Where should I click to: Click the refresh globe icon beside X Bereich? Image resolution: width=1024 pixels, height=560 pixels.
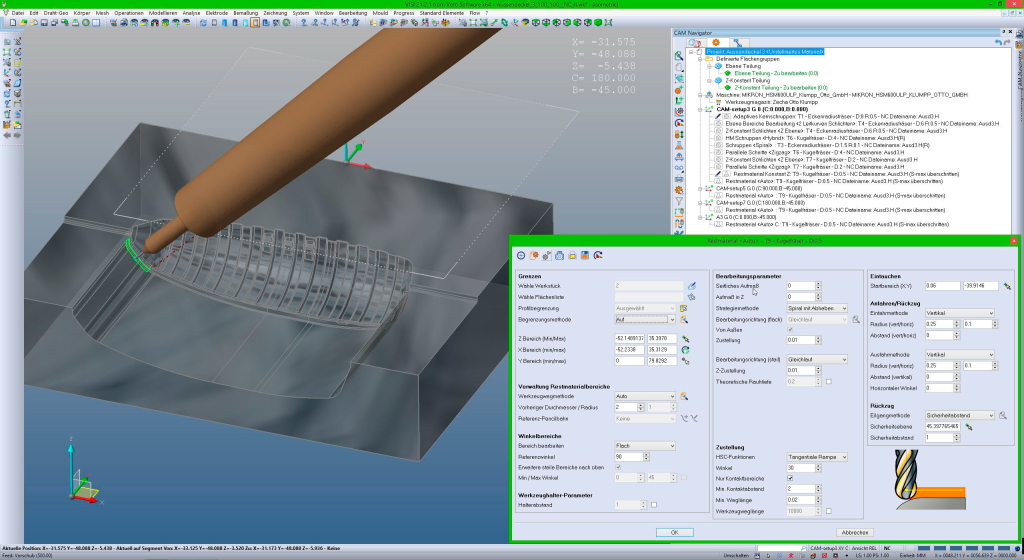[685, 350]
